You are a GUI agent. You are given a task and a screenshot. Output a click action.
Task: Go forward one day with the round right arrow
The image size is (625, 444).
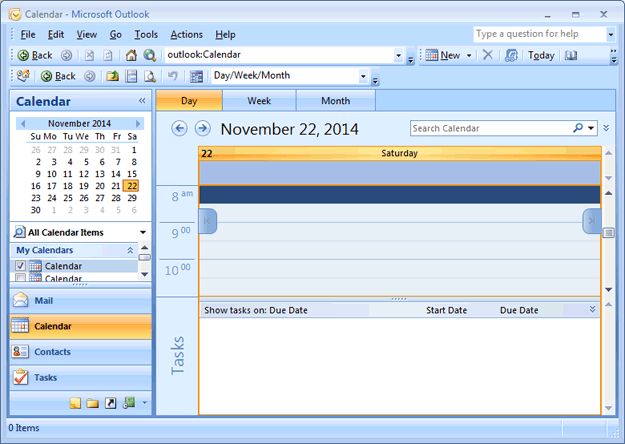tap(202, 128)
